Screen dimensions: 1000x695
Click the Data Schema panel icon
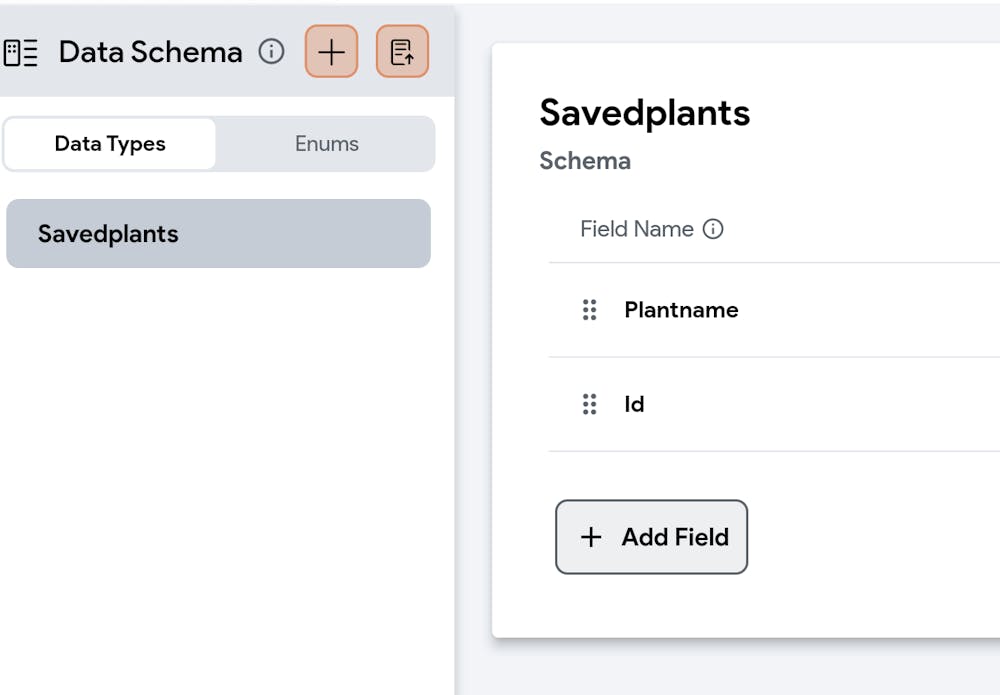20,52
